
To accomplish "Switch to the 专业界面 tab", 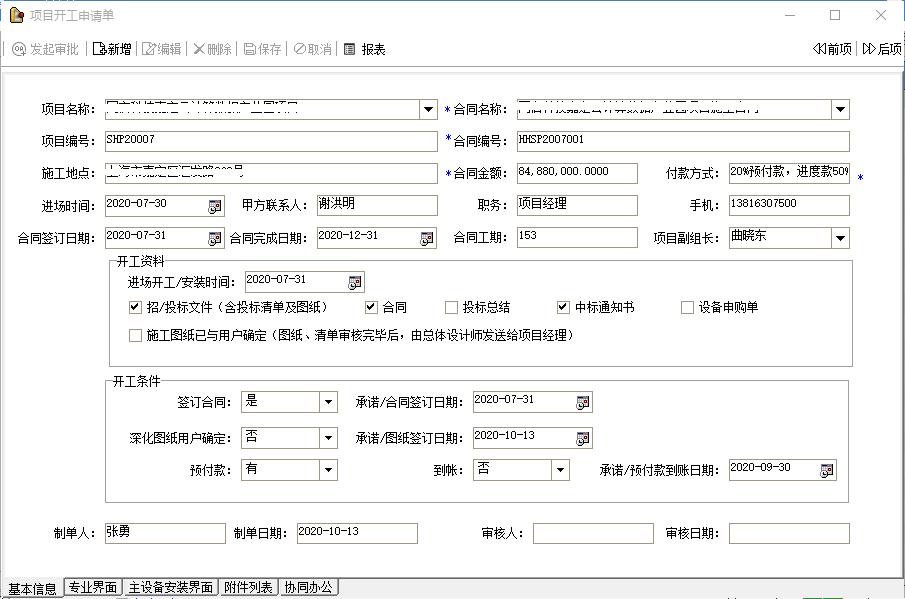I will pos(93,588).
